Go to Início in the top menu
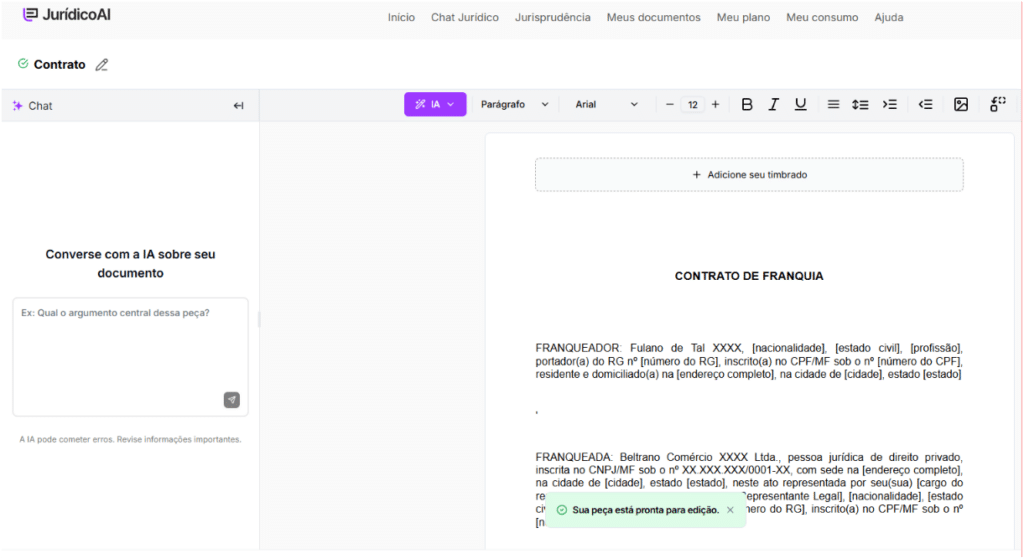 pyautogui.click(x=401, y=18)
